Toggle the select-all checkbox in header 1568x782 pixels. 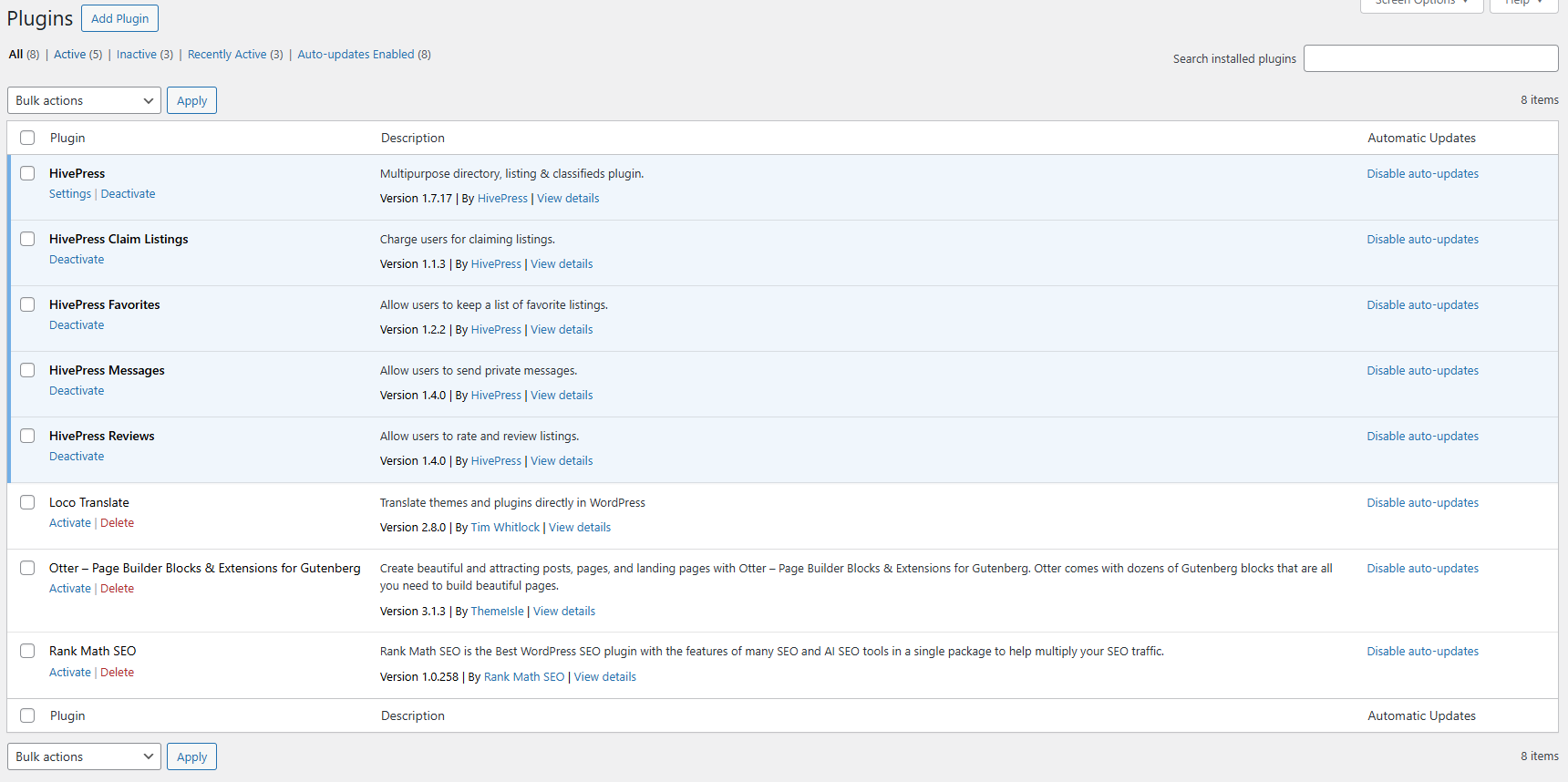tap(27, 138)
